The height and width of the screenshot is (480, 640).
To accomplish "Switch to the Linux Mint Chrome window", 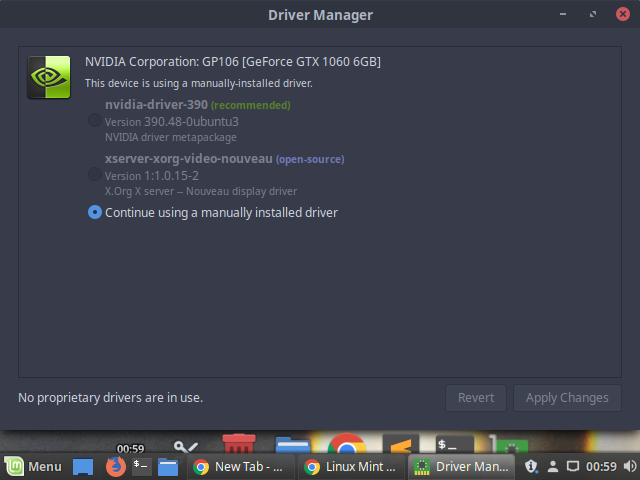I will [351, 467].
